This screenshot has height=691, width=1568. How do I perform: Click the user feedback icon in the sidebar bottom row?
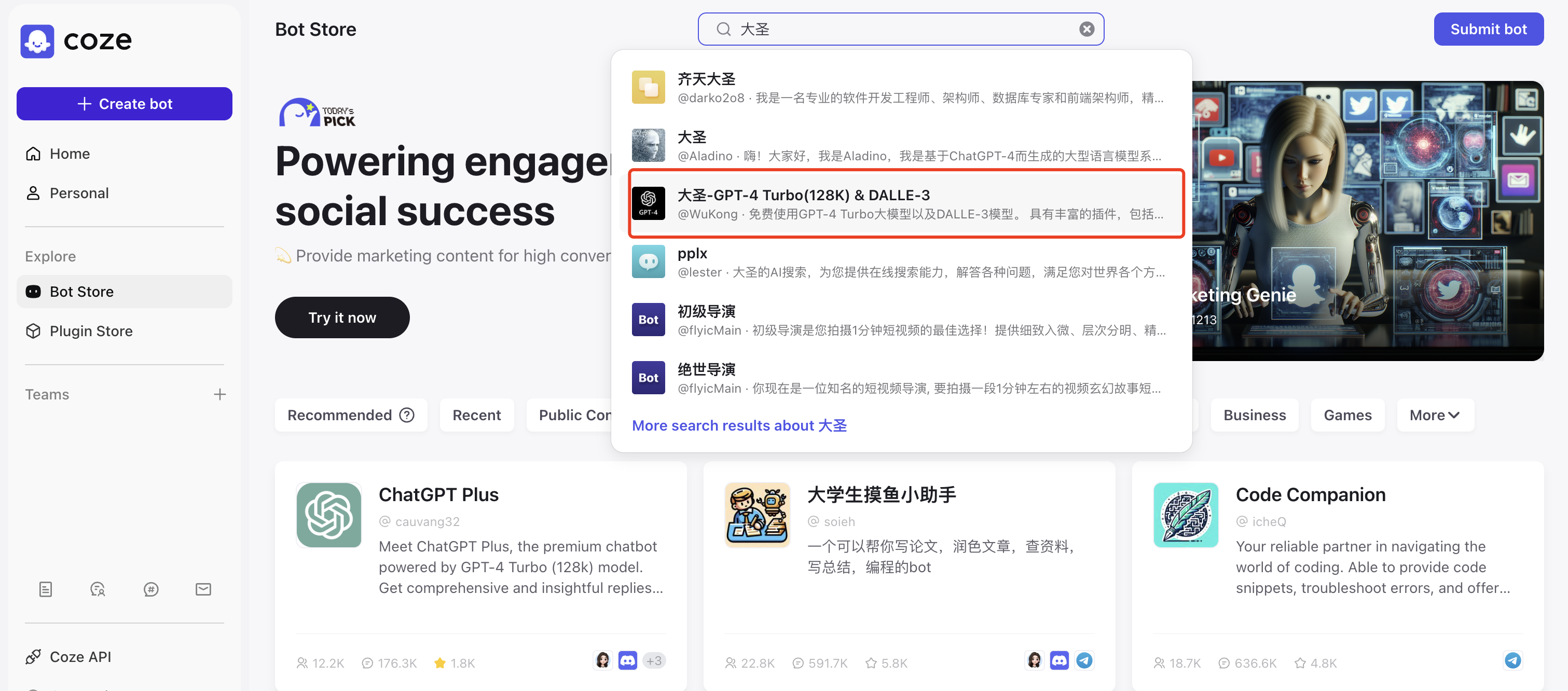pyautogui.click(x=98, y=589)
